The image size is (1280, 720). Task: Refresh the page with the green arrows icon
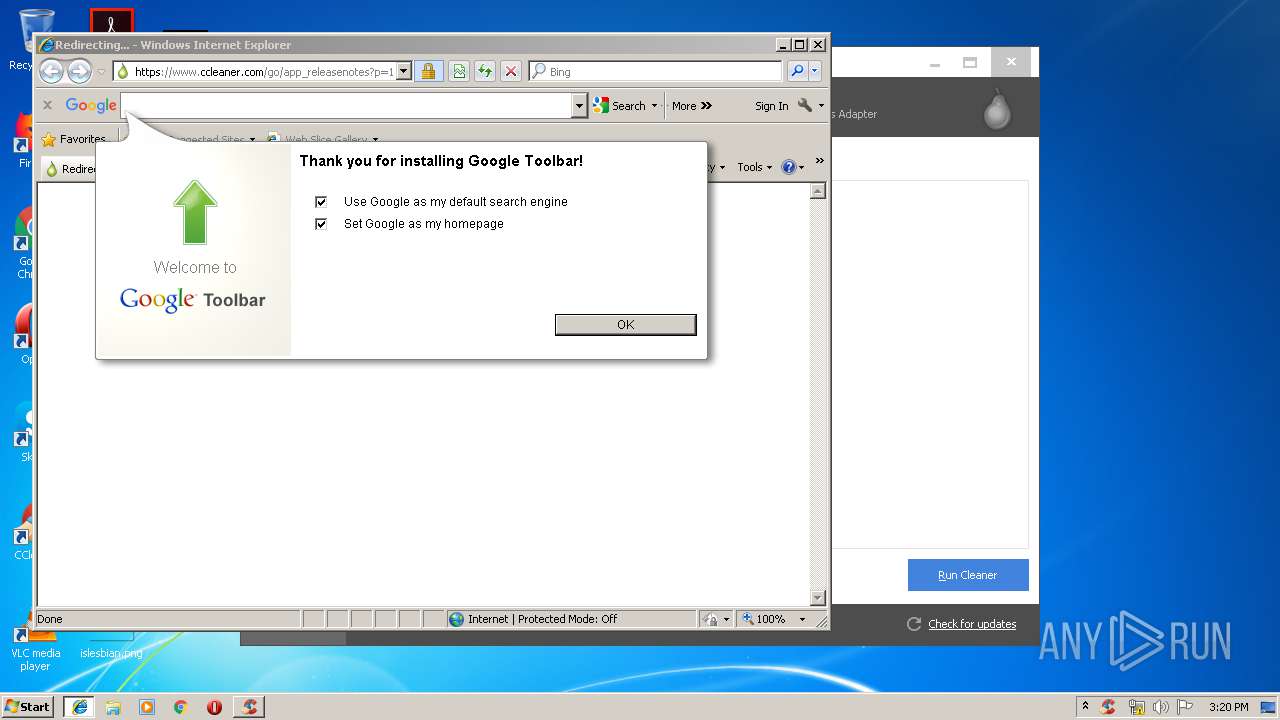tap(484, 72)
